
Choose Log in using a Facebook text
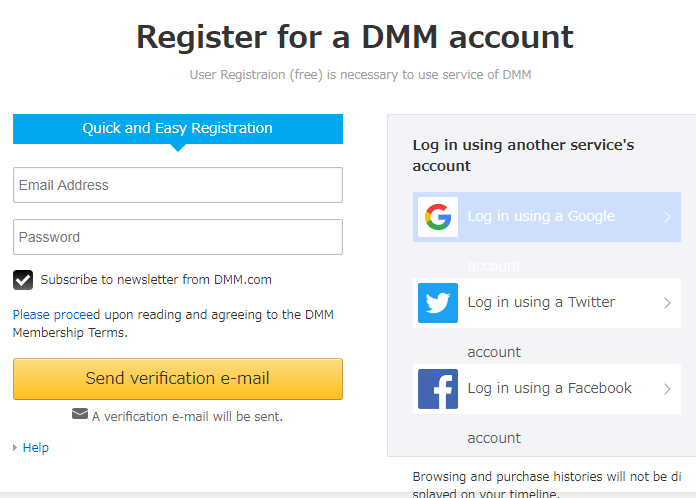tap(549, 389)
